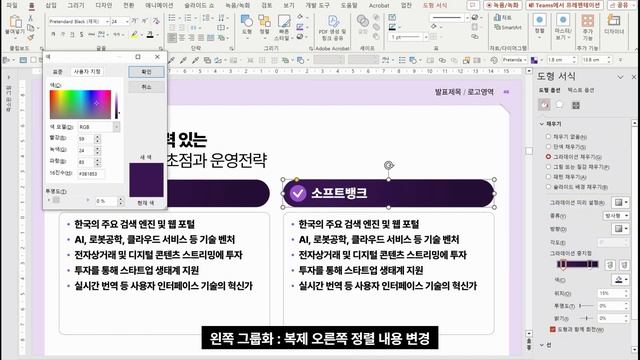Click the Format Painter brush icon
This screenshot has height=360, width=640.
click(x=31, y=38)
